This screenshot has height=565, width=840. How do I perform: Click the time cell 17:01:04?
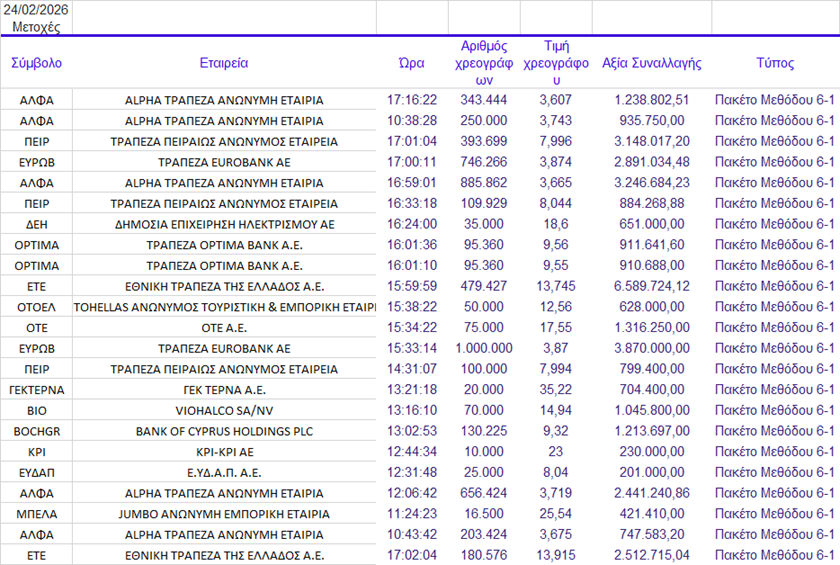[412, 141]
